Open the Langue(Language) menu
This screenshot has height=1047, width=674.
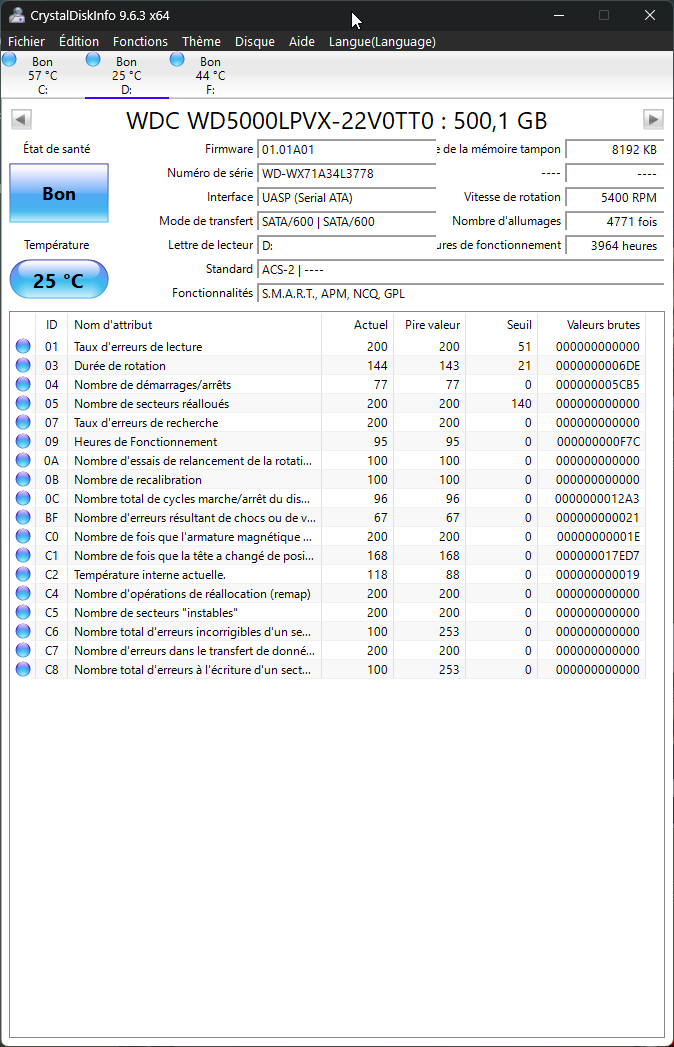(382, 41)
